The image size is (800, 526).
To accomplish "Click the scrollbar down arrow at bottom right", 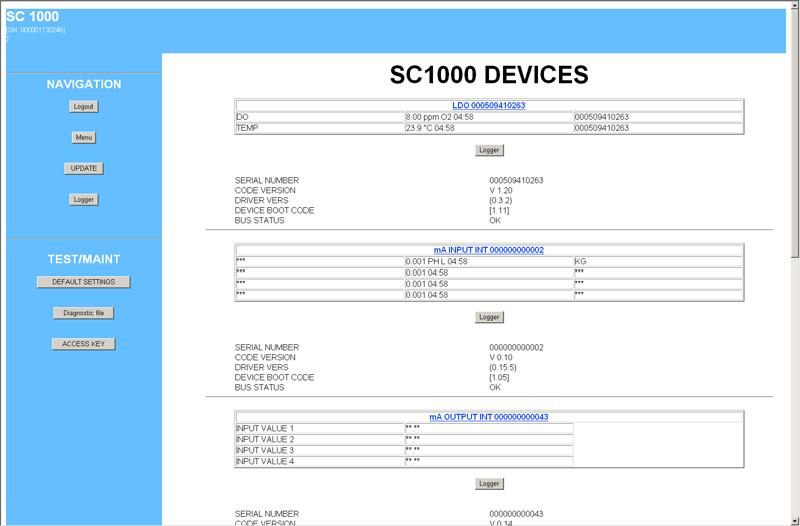I will pyautogui.click(x=794, y=521).
